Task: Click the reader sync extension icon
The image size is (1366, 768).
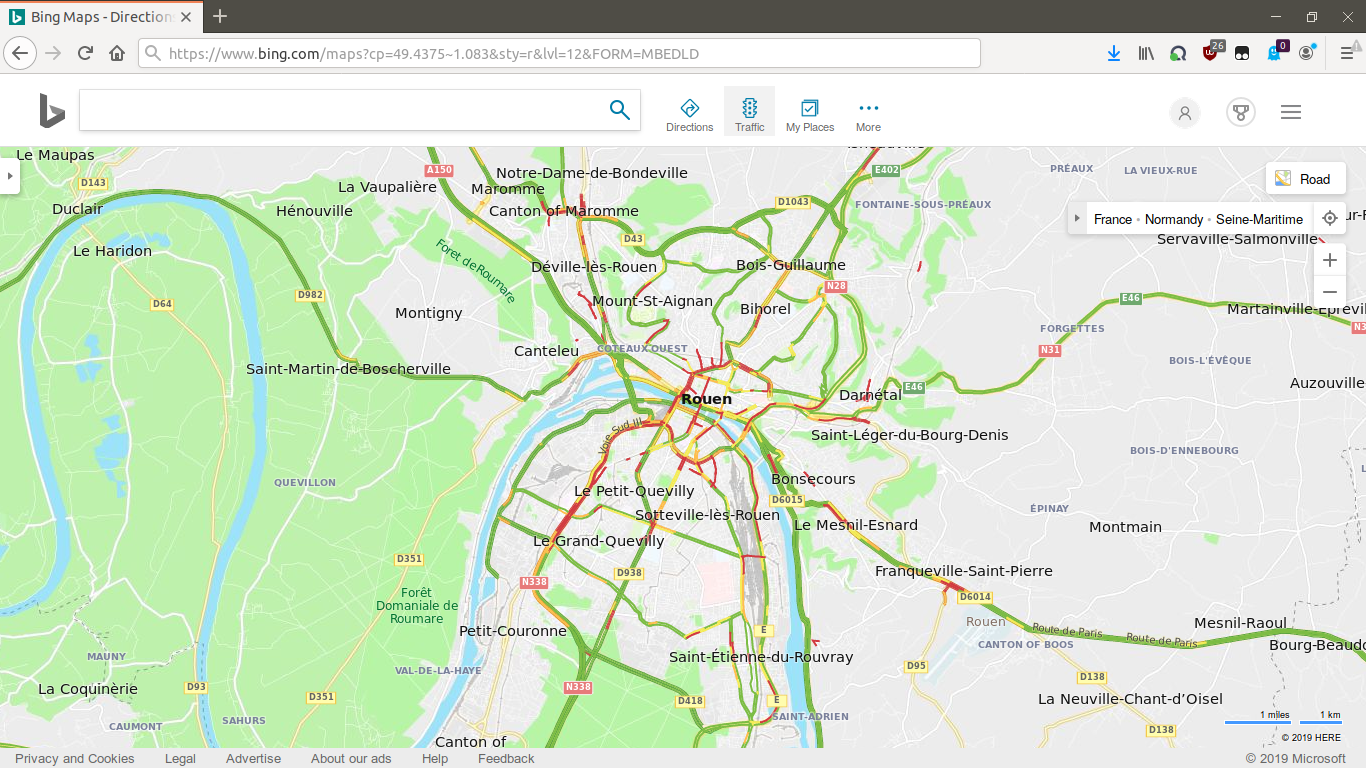Action: 1178,53
